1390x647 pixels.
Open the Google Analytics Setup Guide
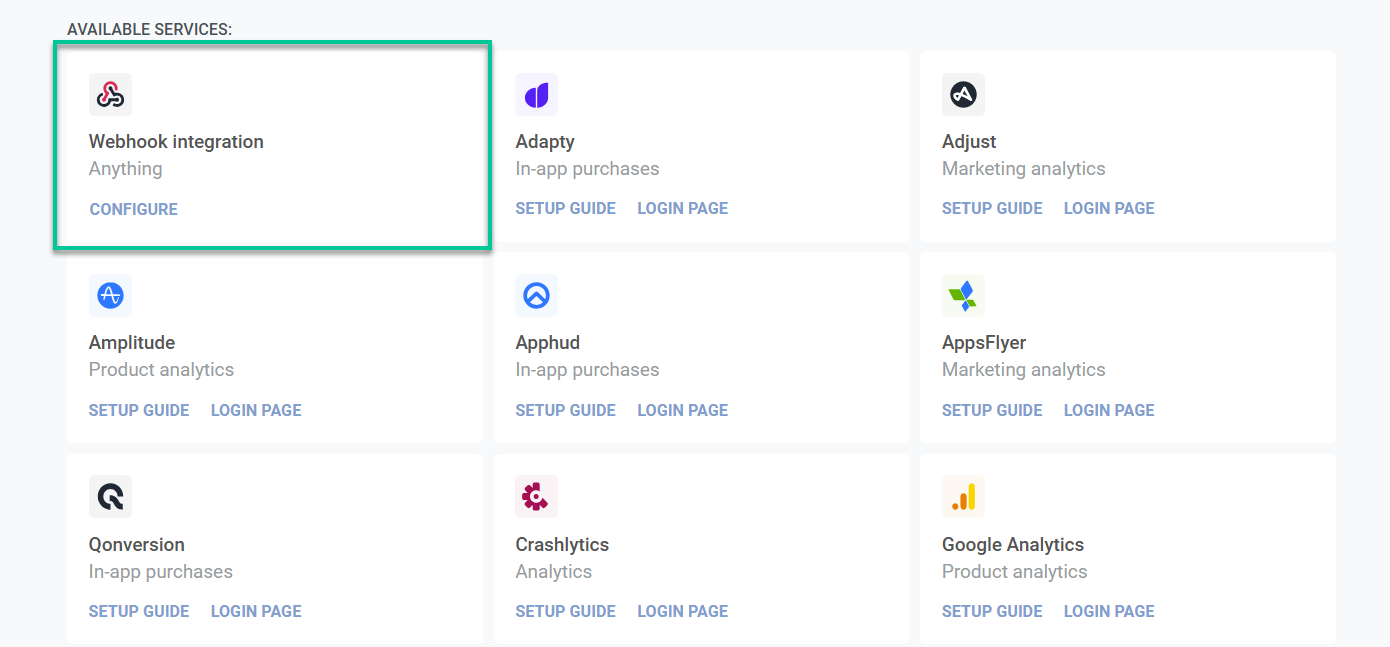(992, 611)
